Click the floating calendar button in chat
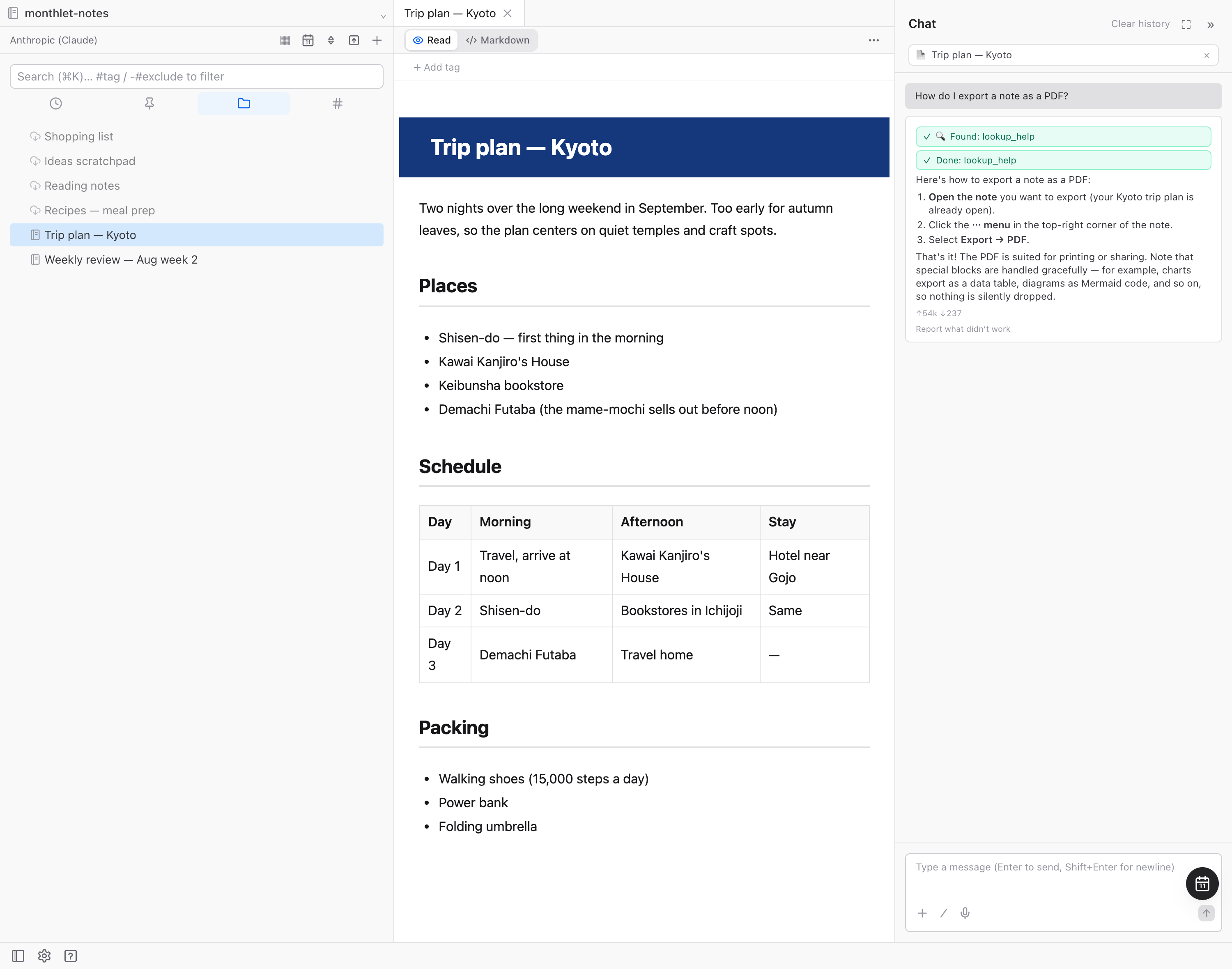Image resolution: width=1232 pixels, height=969 pixels. [x=1202, y=883]
